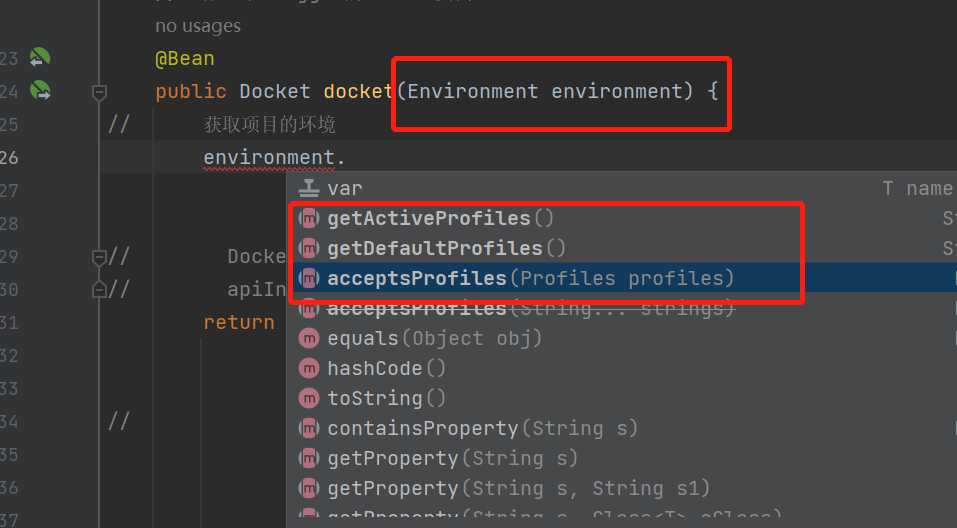This screenshot has width=957, height=528.
Task: Choose getDefaultProfiles() suggestion
Action: [621, 248]
